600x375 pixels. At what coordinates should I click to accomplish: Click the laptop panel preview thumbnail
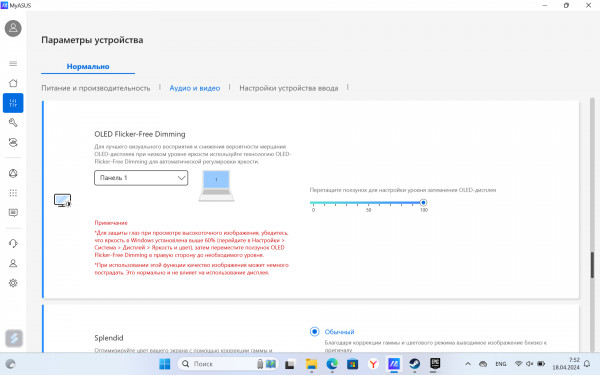216,186
